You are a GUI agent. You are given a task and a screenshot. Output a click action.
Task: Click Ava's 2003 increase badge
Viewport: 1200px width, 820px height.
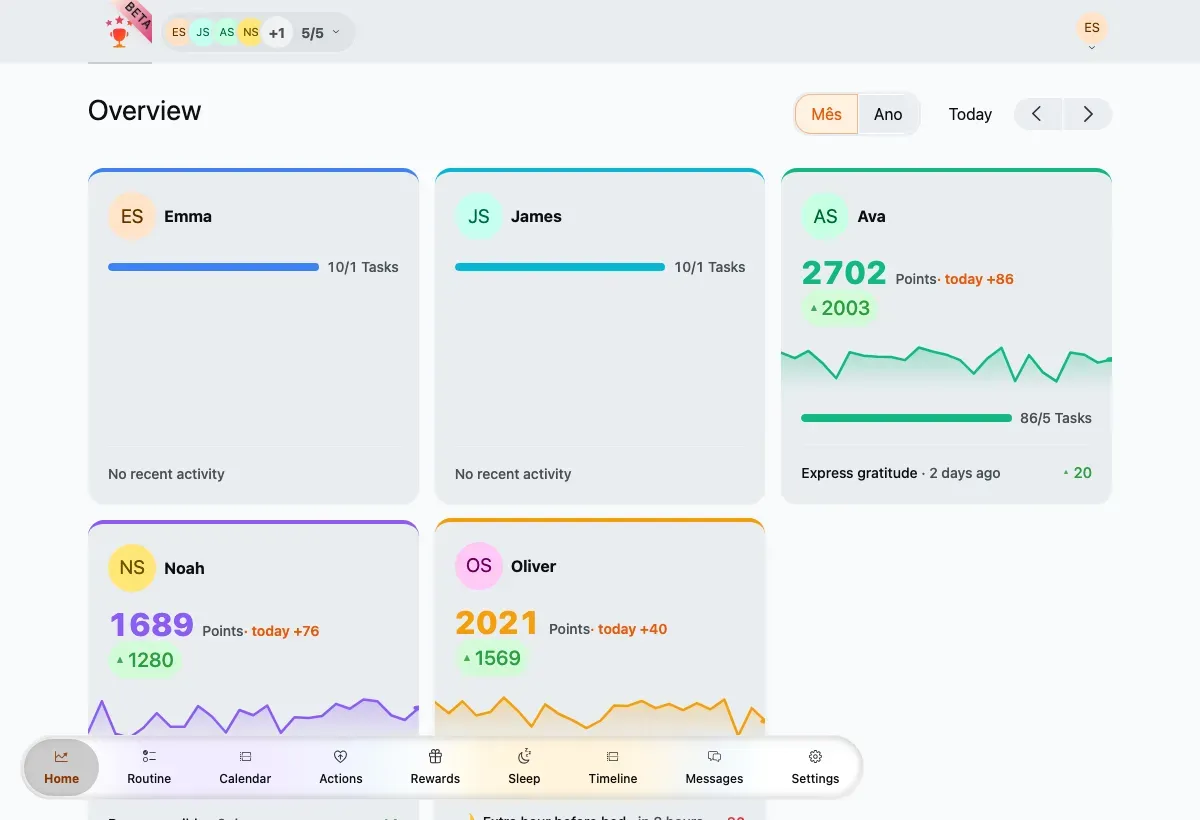840,308
